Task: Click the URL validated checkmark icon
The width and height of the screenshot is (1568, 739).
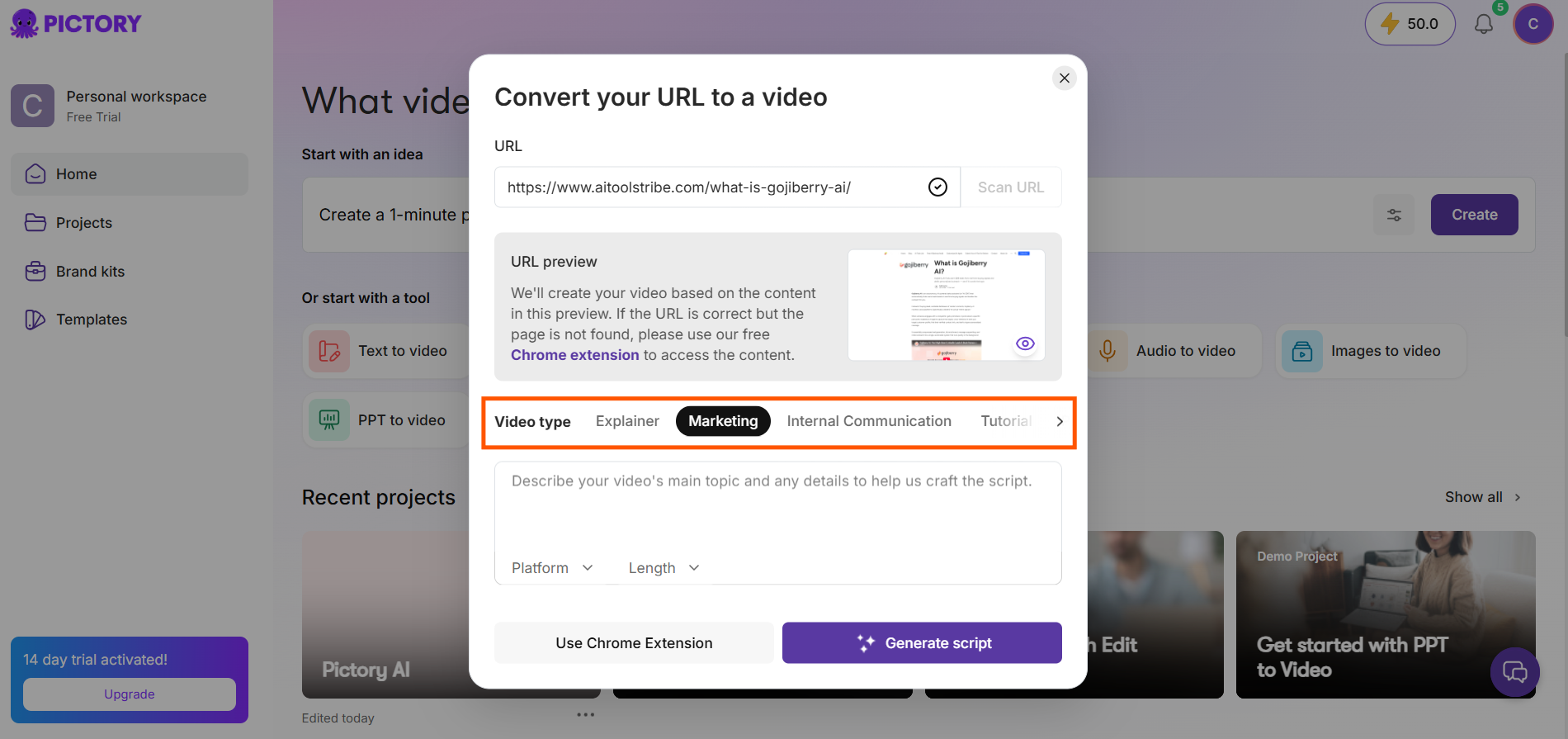Action: (x=937, y=187)
